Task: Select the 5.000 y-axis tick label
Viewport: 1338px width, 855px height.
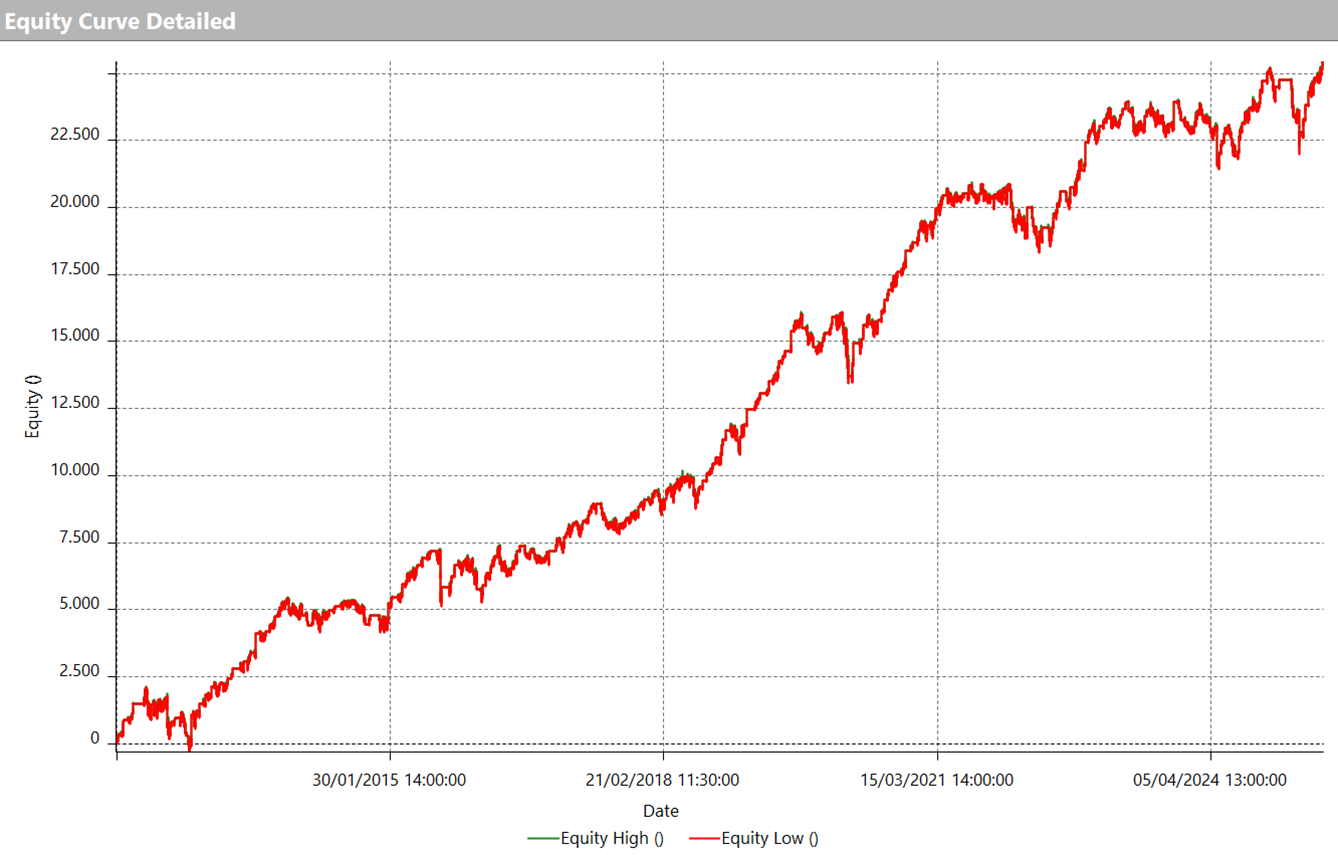Action: 79,606
